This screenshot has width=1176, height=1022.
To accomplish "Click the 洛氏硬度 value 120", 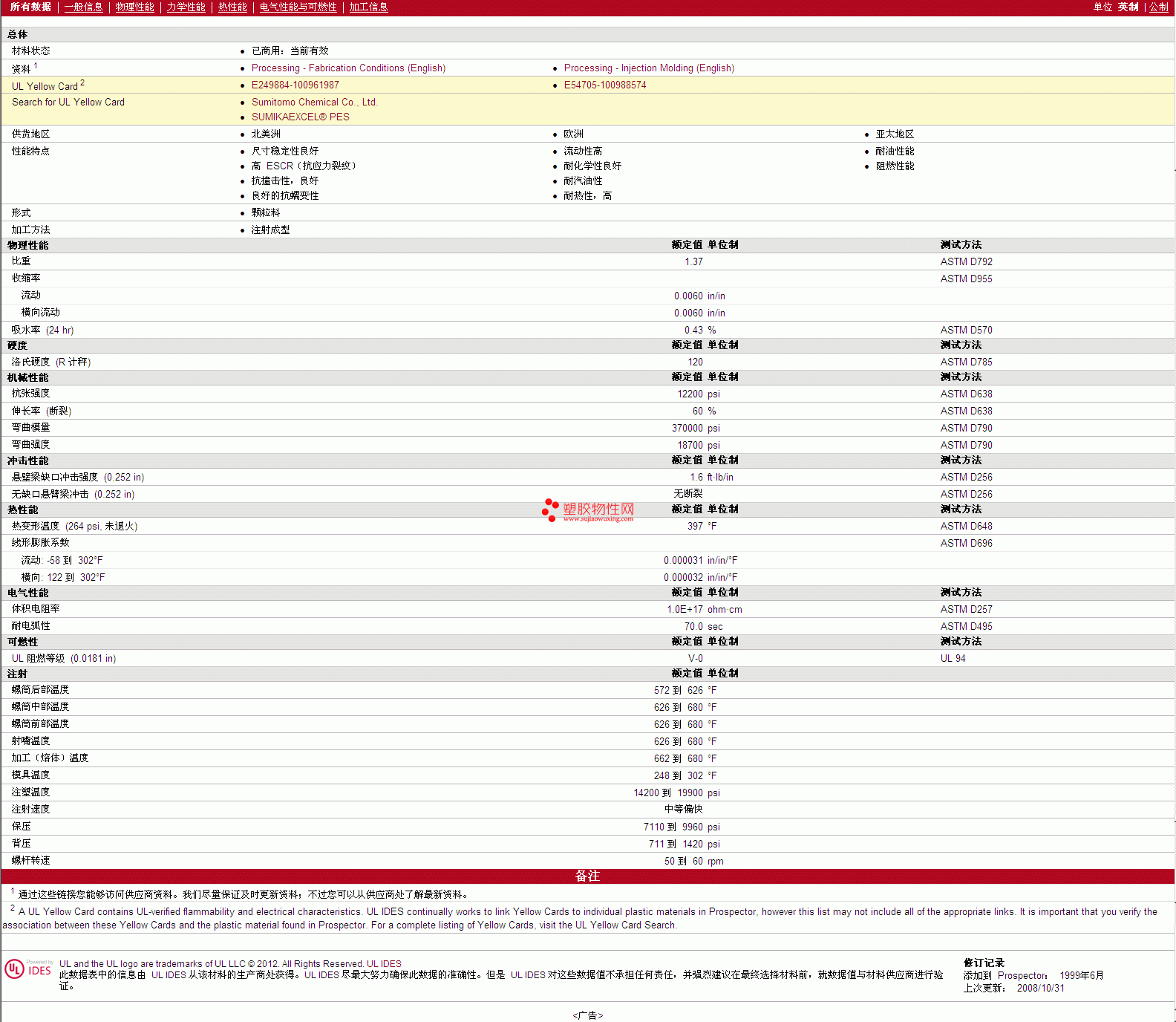I will [x=695, y=362].
